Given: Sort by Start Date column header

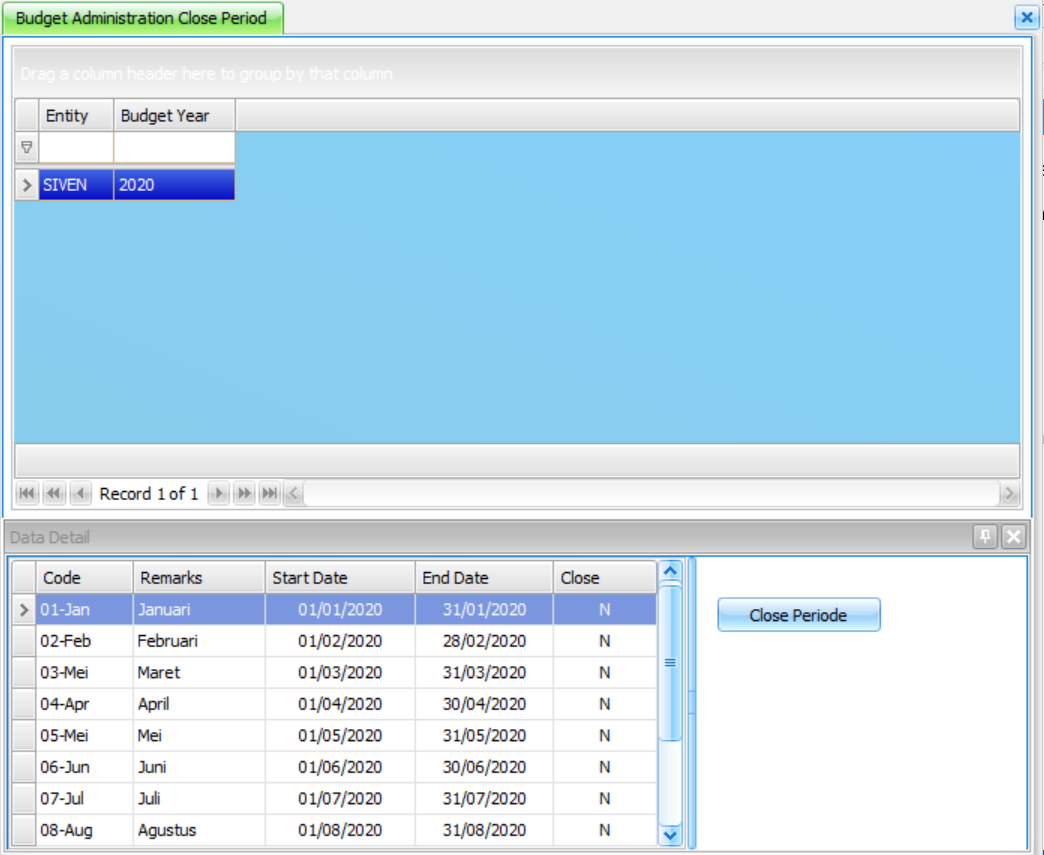Looking at the screenshot, I should click(x=340, y=577).
